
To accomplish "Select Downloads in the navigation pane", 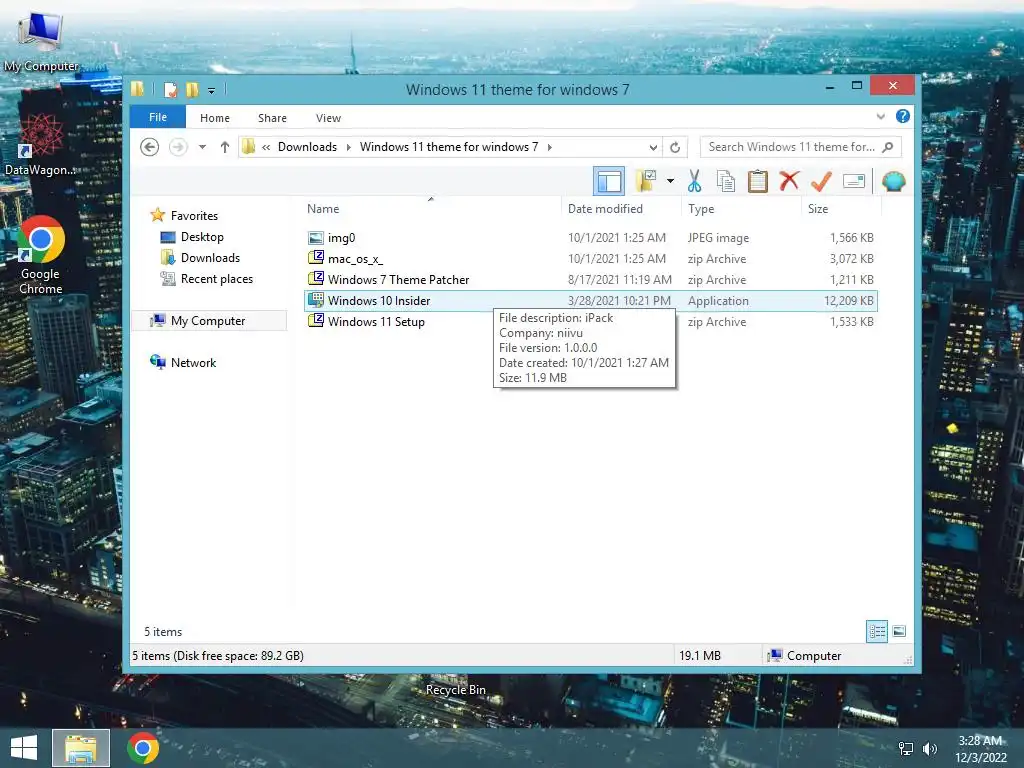I will coord(210,258).
